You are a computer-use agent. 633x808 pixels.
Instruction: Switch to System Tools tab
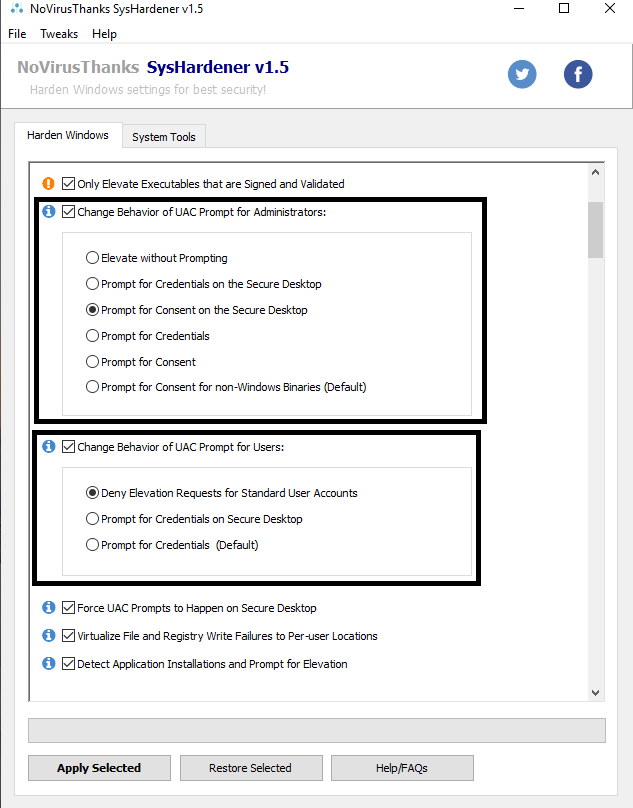pyautogui.click(x=164, y=137)
